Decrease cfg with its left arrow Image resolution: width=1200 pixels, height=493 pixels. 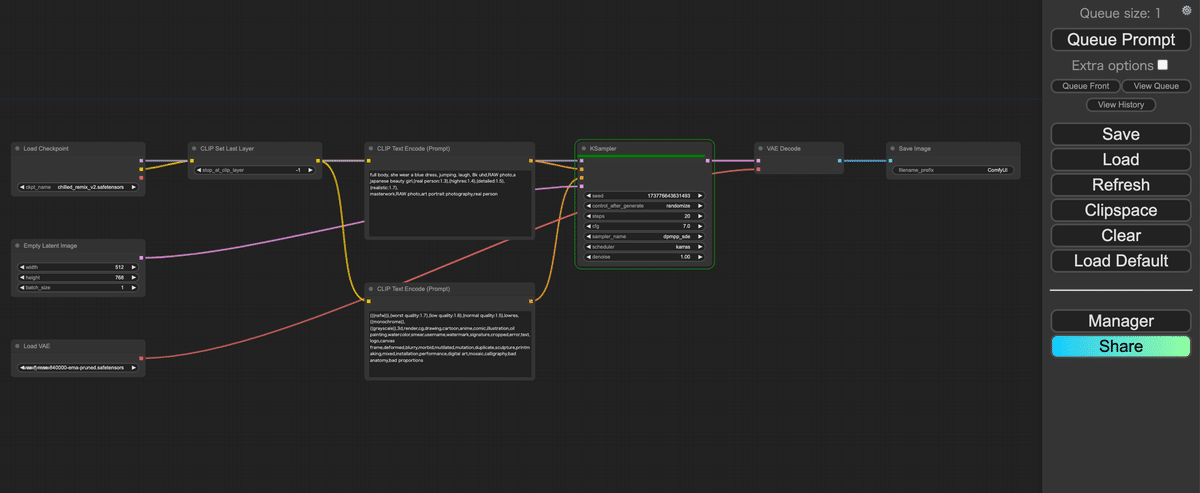[589, 226]
